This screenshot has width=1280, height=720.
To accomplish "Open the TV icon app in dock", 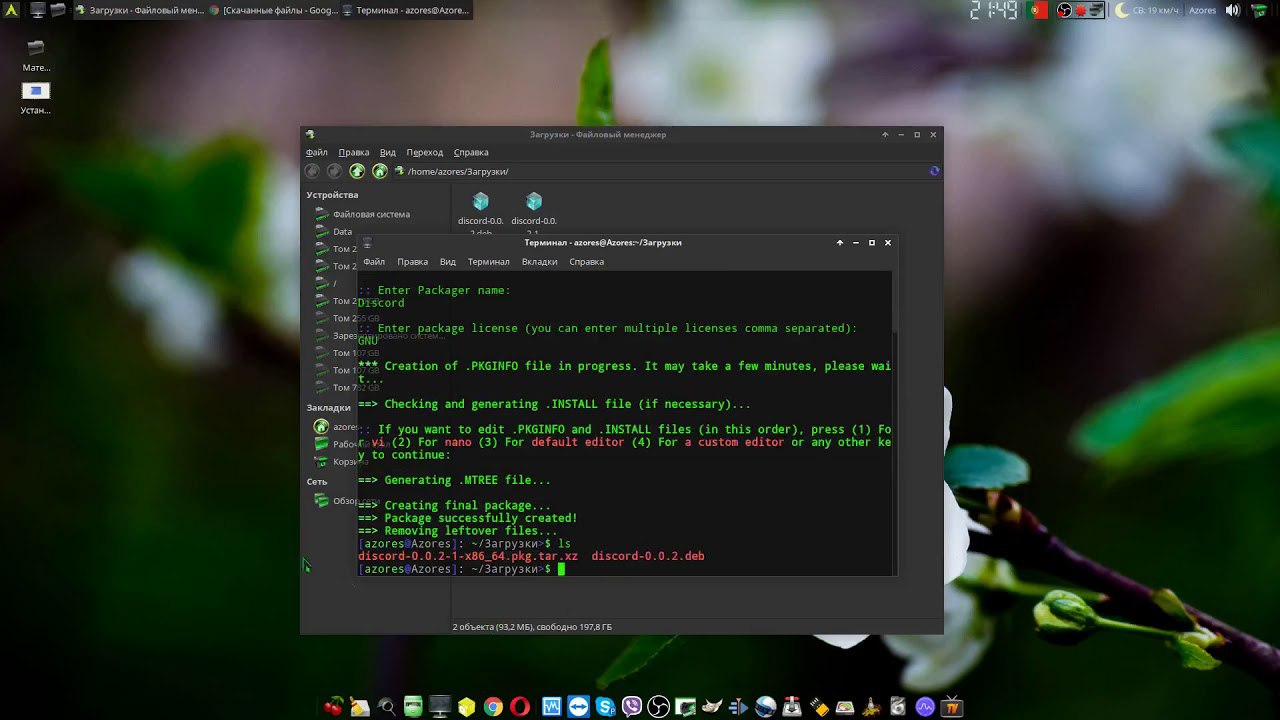I will point(951,707).
